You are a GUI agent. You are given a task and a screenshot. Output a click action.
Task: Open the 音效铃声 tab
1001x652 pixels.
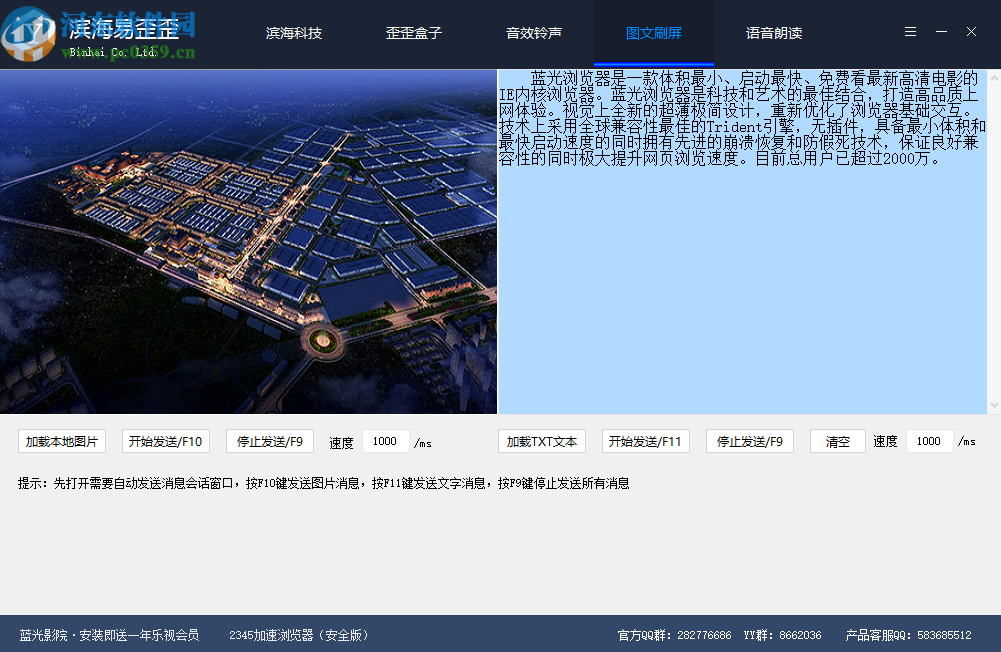(533, 32)
